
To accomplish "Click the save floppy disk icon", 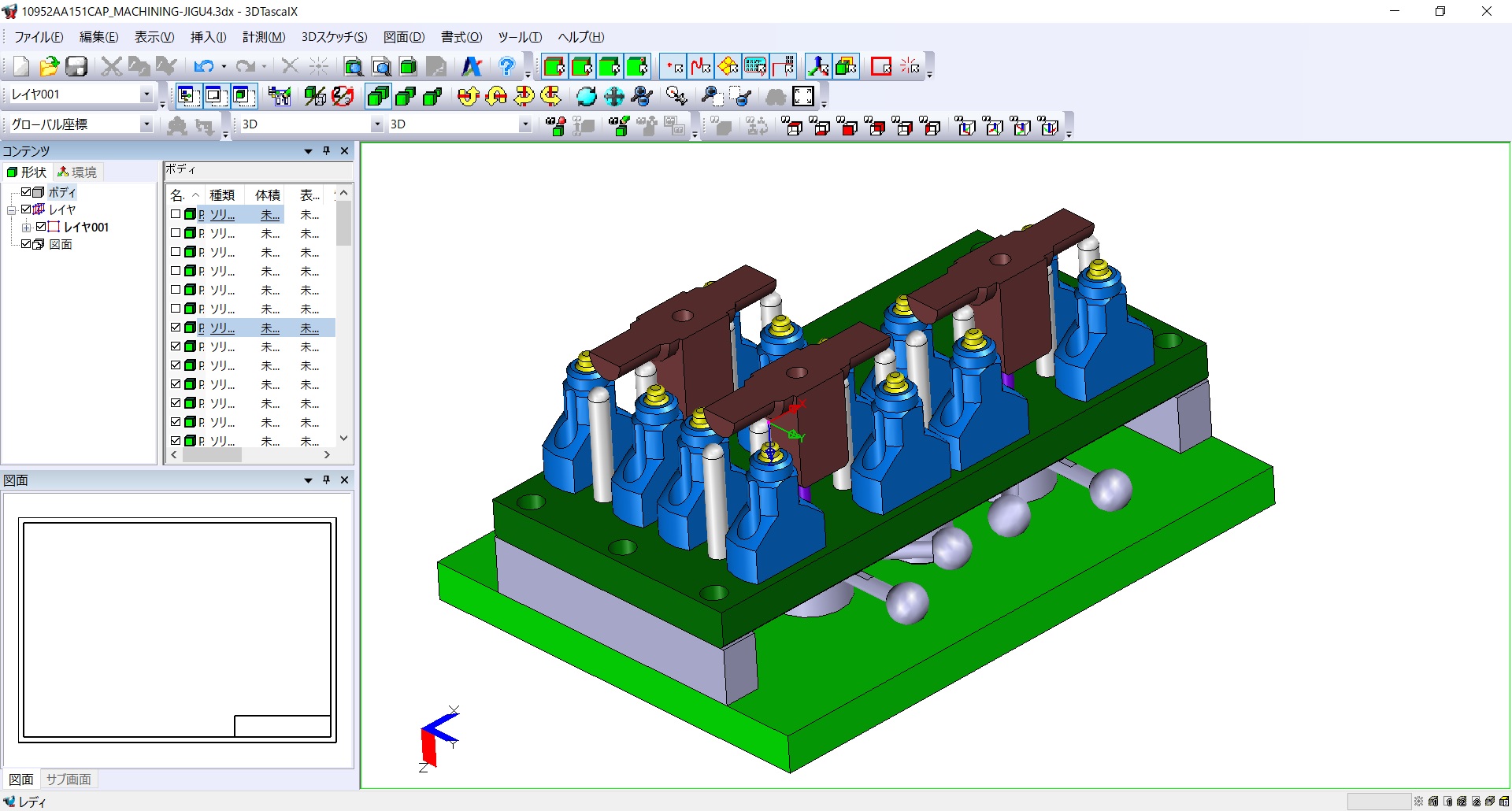I will click(76, 67).
